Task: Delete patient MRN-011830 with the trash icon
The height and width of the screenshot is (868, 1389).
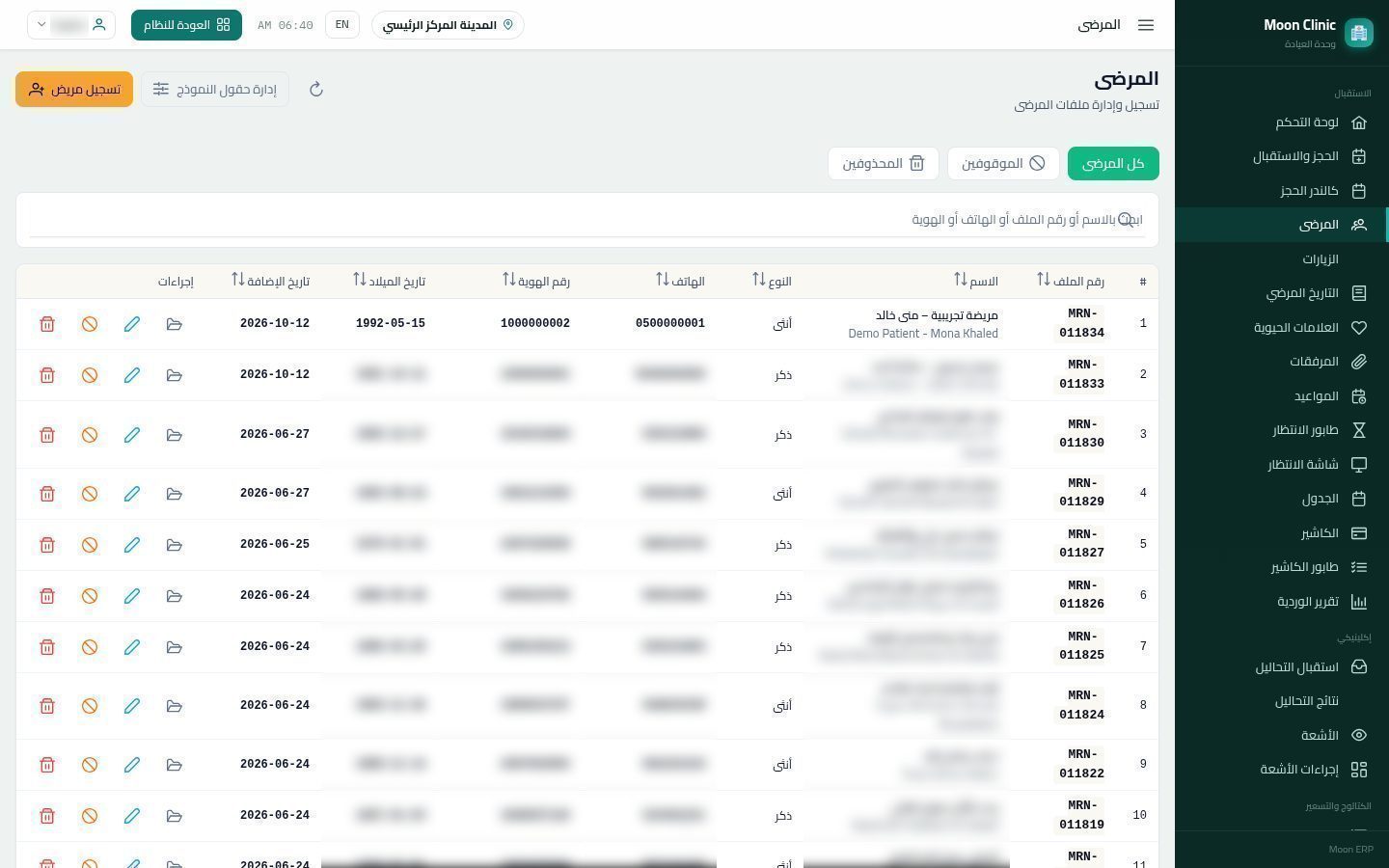Action: pyautogui.click(x=47, y=435)
